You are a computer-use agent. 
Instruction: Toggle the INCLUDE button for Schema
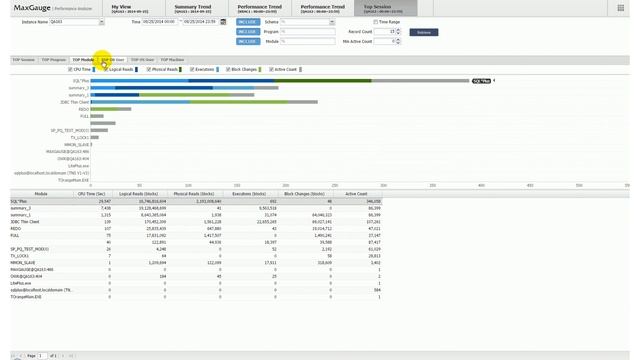point(248,22)
